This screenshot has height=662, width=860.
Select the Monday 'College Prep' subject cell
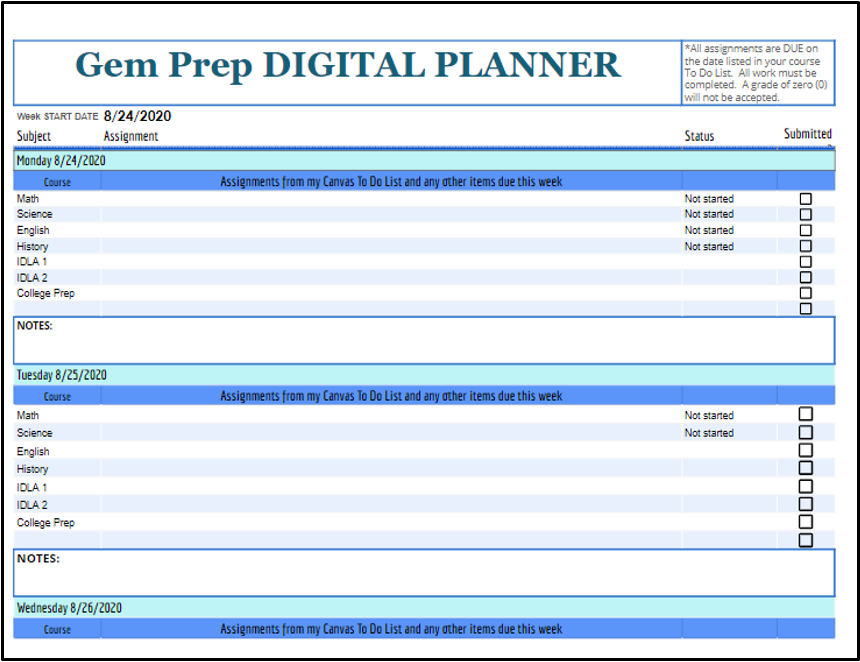pos(57,293)
